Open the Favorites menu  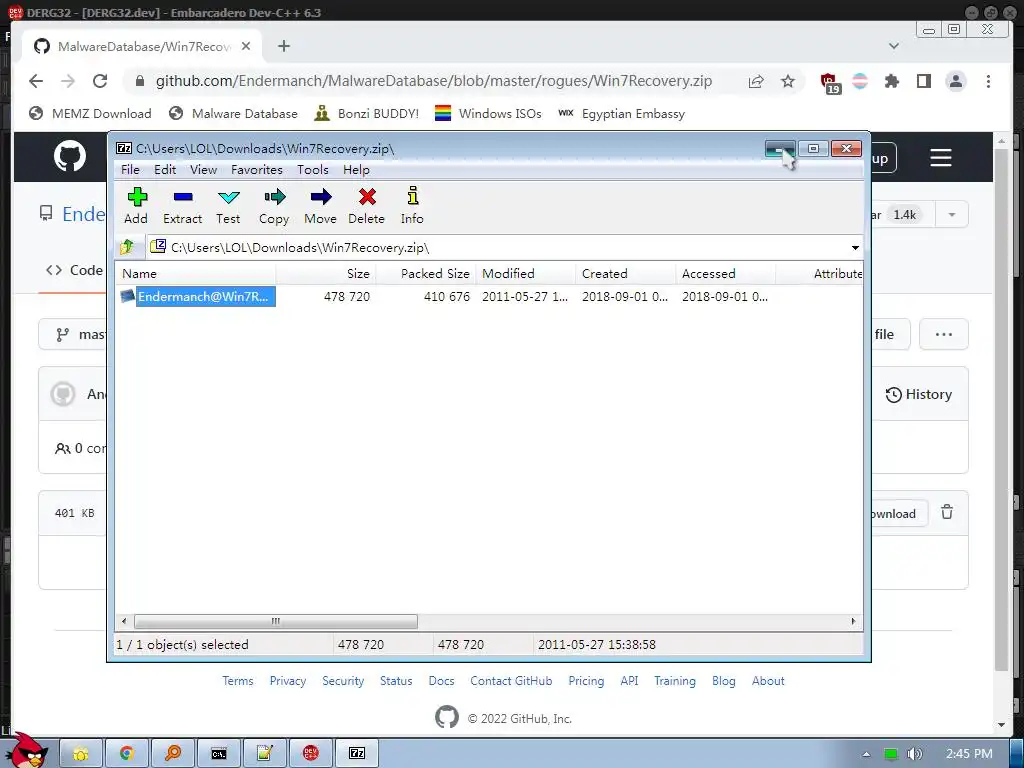coord(257,170)
